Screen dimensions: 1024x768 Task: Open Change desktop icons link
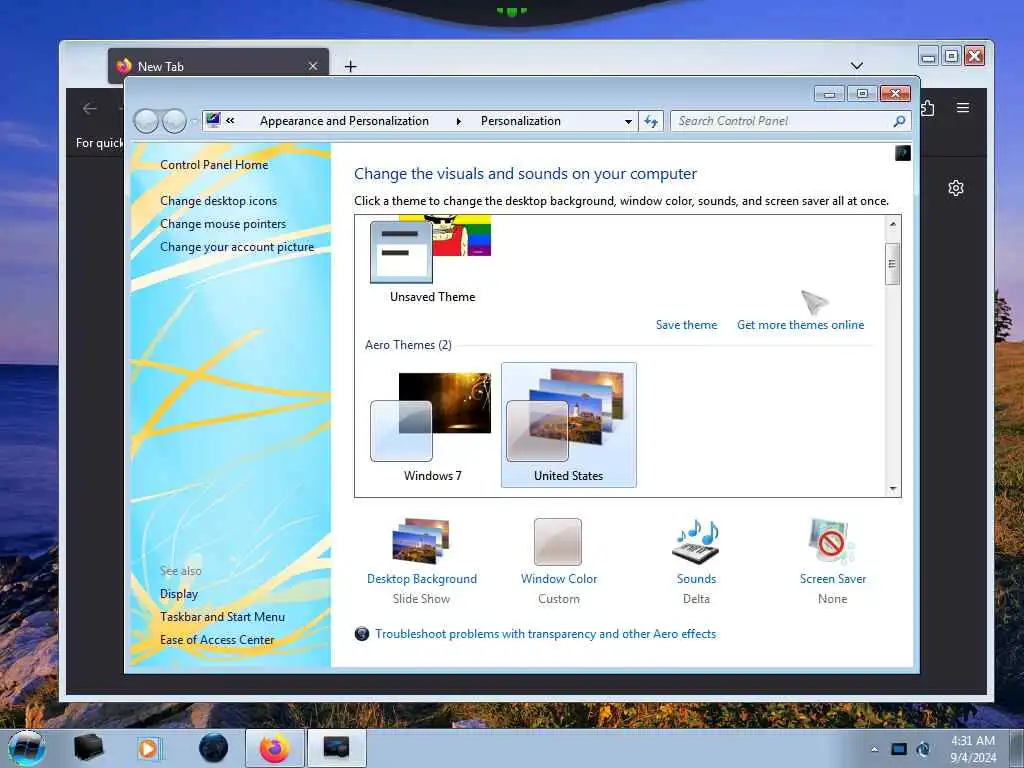[x=218, y=201]
